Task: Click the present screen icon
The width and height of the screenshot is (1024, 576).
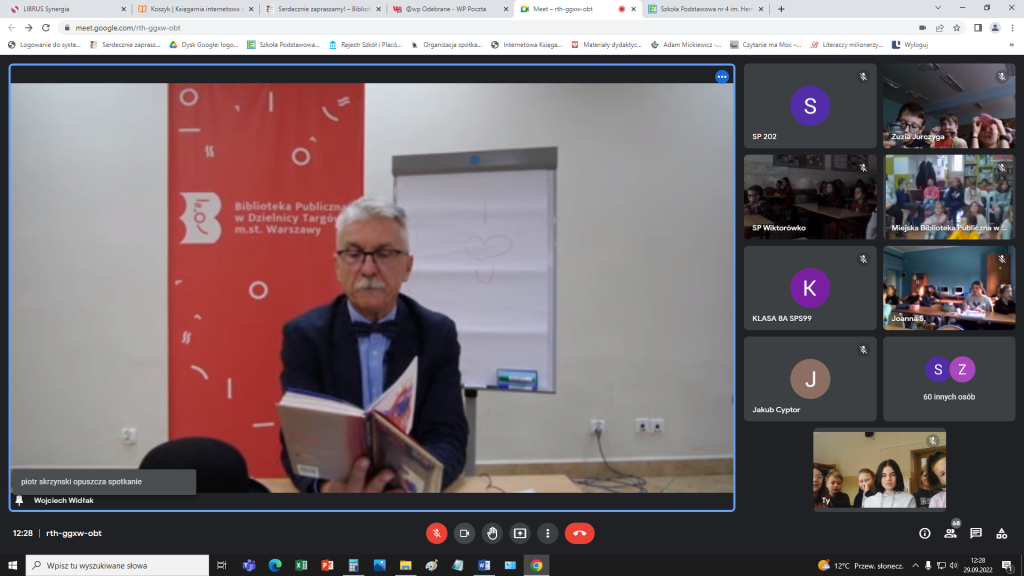Action: 519,533
